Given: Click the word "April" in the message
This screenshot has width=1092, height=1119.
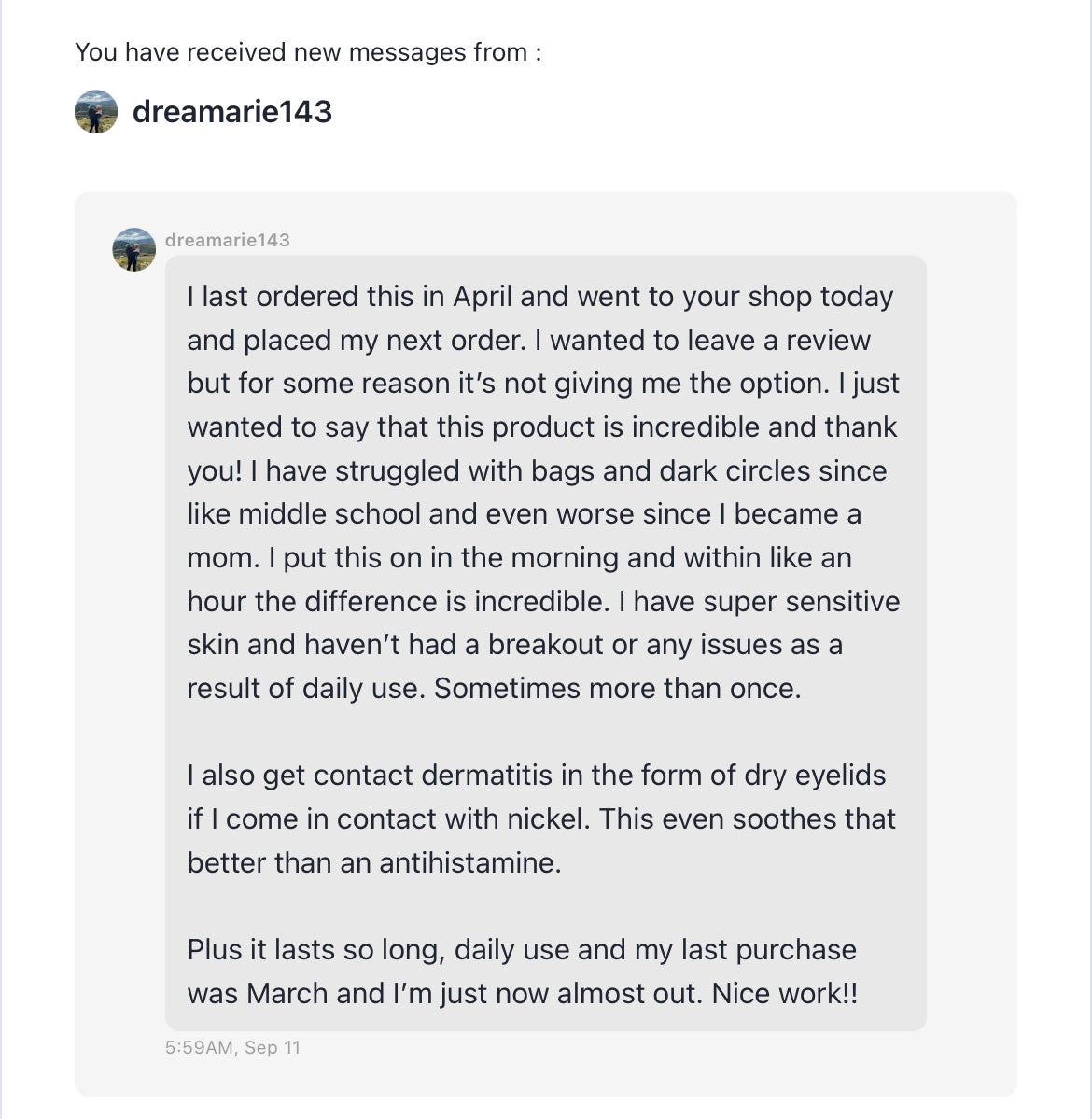Looking at the screenshot, I should 483,297.
